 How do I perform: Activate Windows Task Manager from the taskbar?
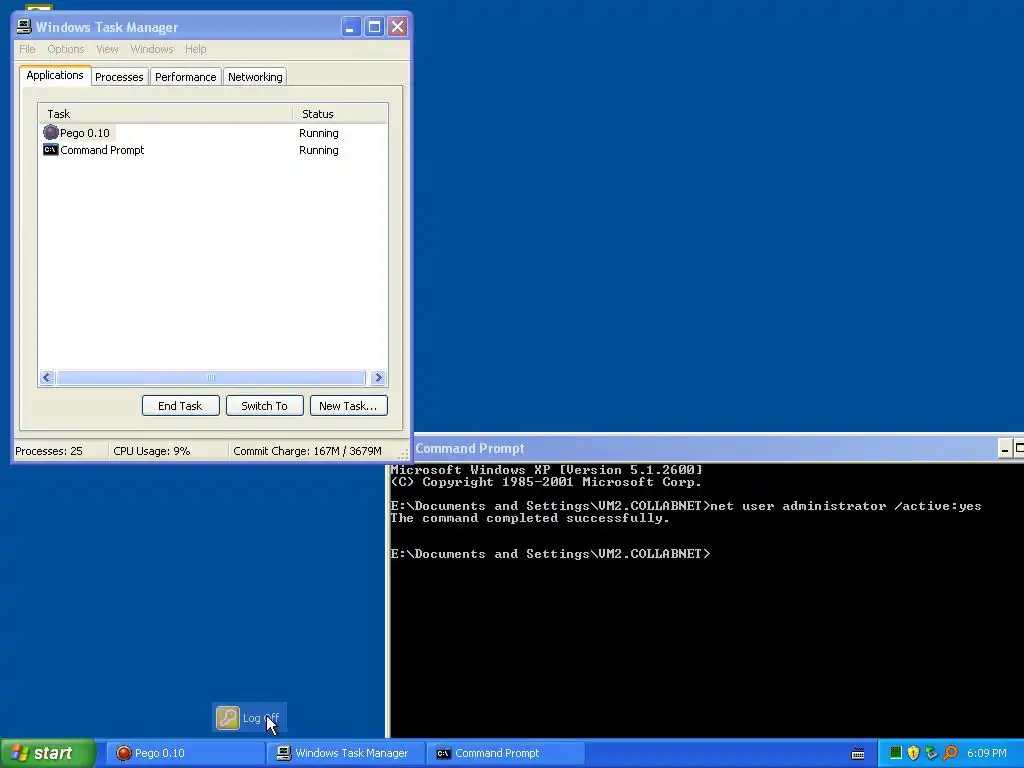[345, 753]
